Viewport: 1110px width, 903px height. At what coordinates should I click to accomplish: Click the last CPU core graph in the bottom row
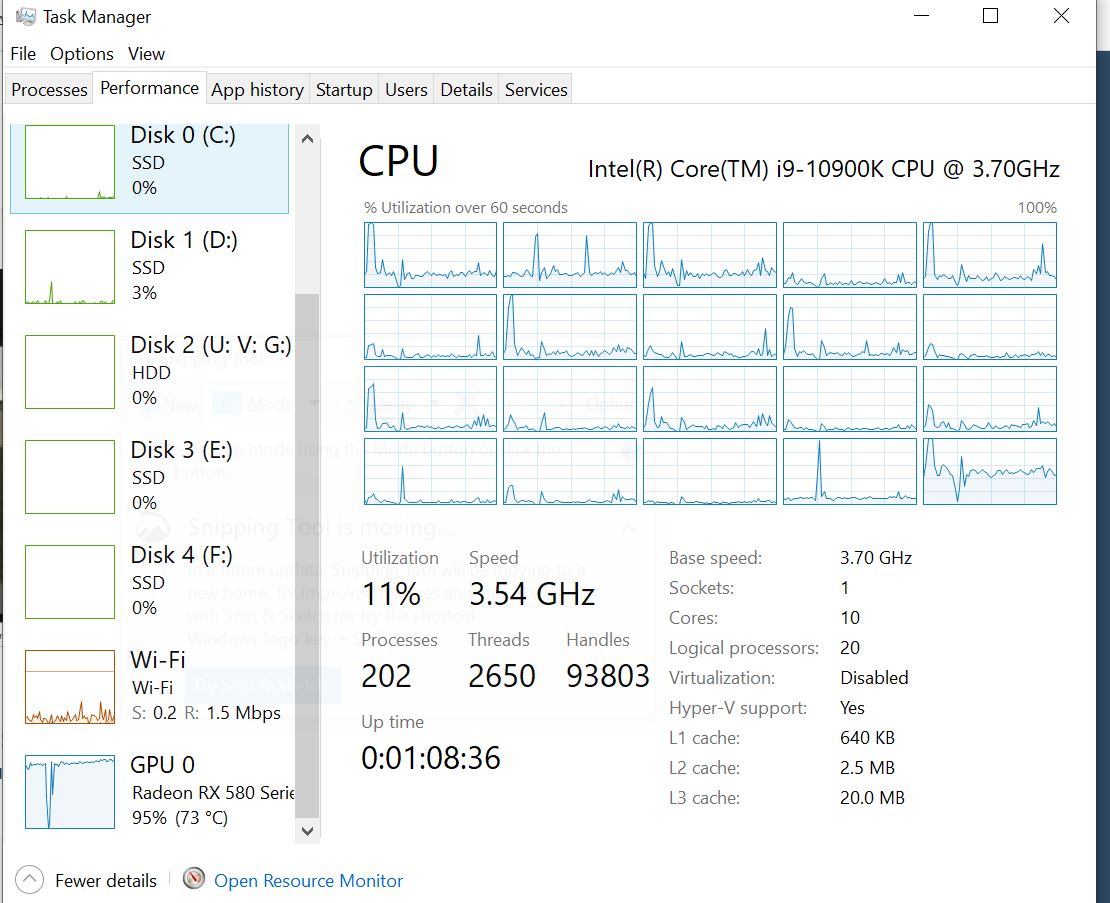[x=990, y=471]
